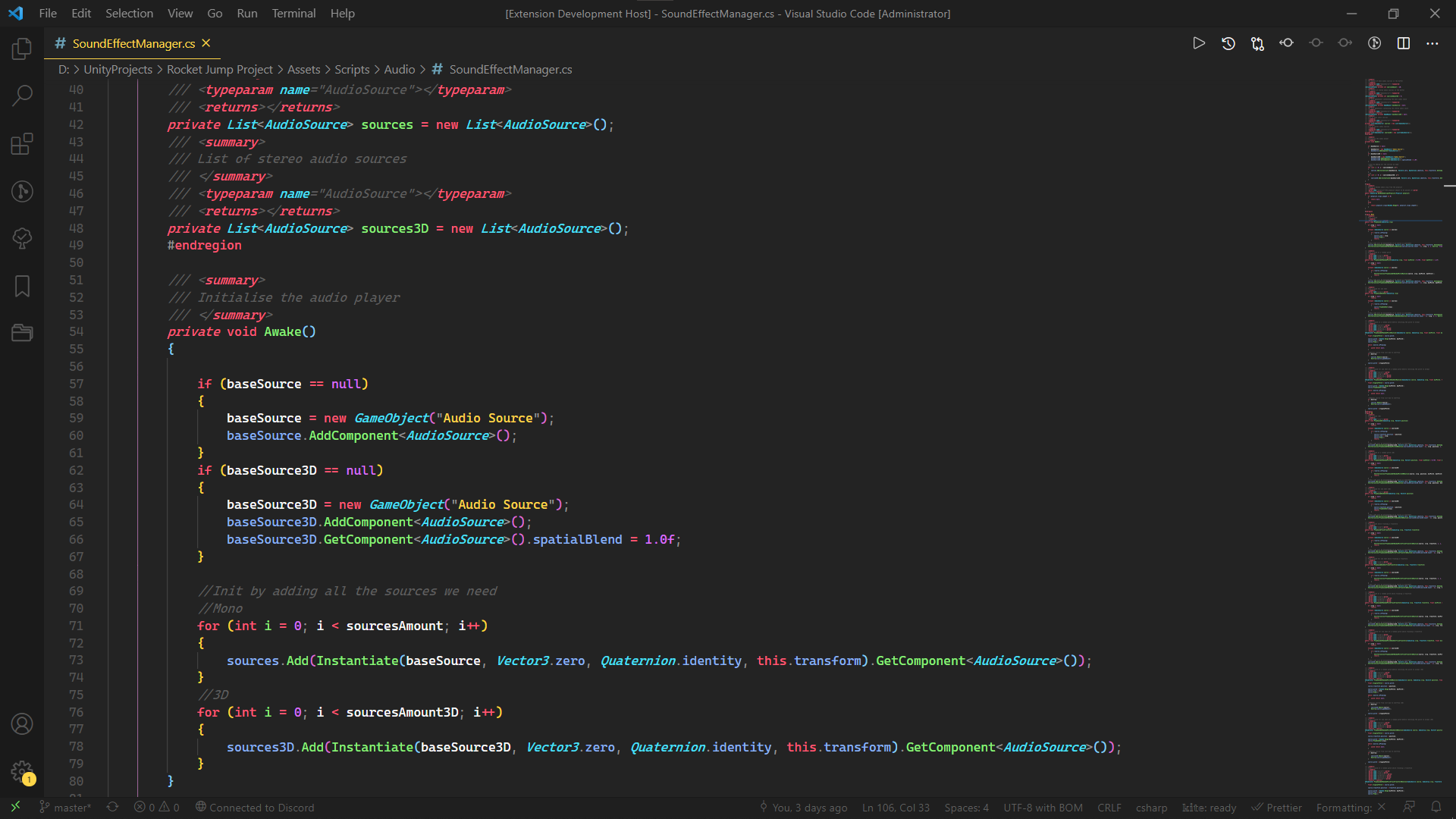
Task: Click the Prettier status bar item
Action: pyautogui.click(x=1276, y=807)
